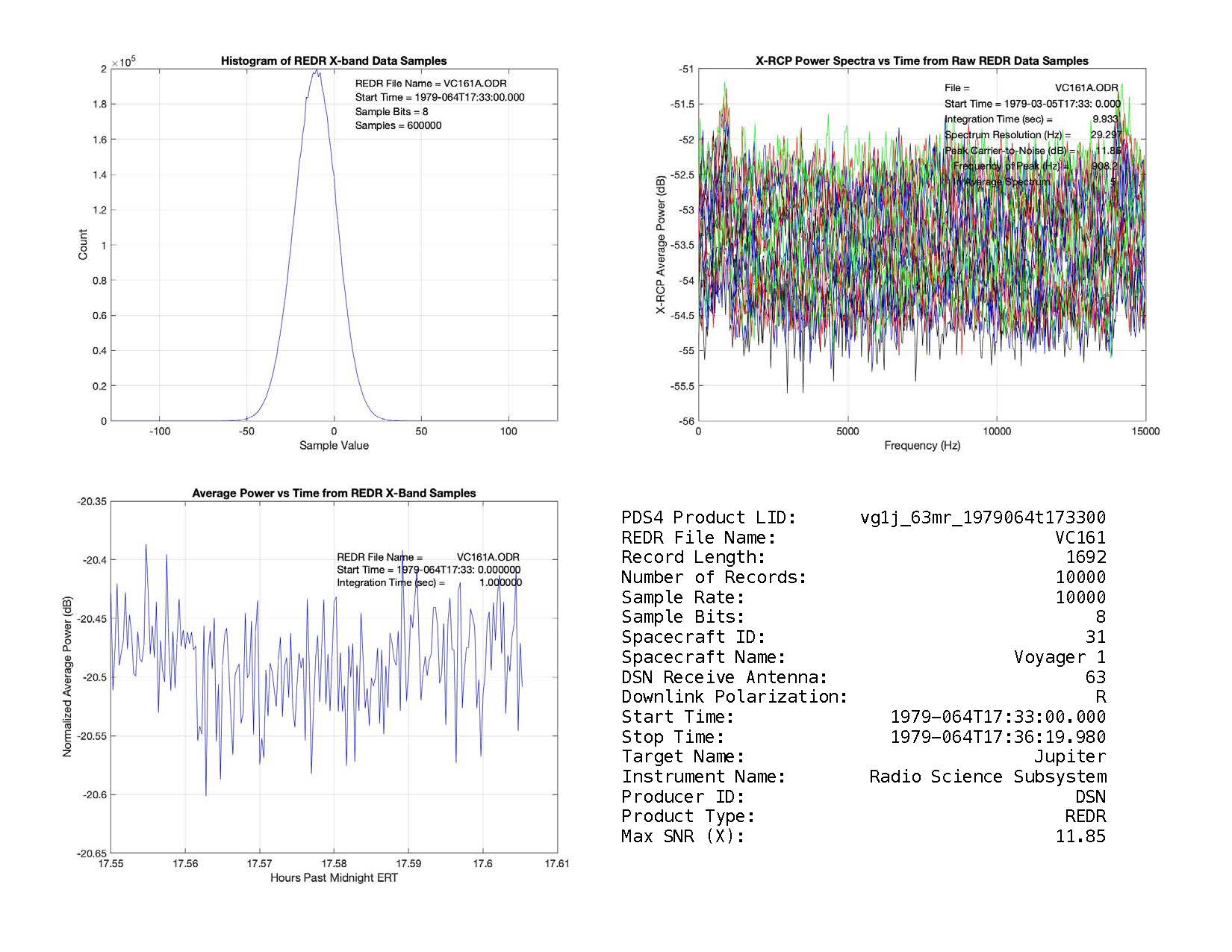Viewport: 1232px width, 952px height.
Task: Click the 'Normalized Average Power (dB)' axis label
Action: point(67,677)
